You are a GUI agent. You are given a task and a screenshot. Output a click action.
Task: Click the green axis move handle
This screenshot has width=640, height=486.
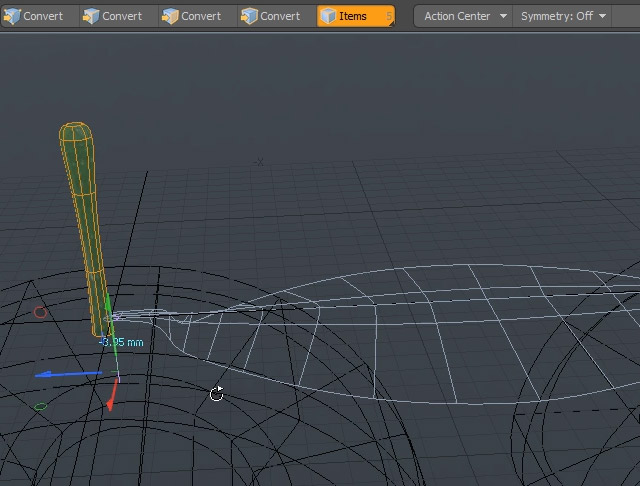coord(111,326)
